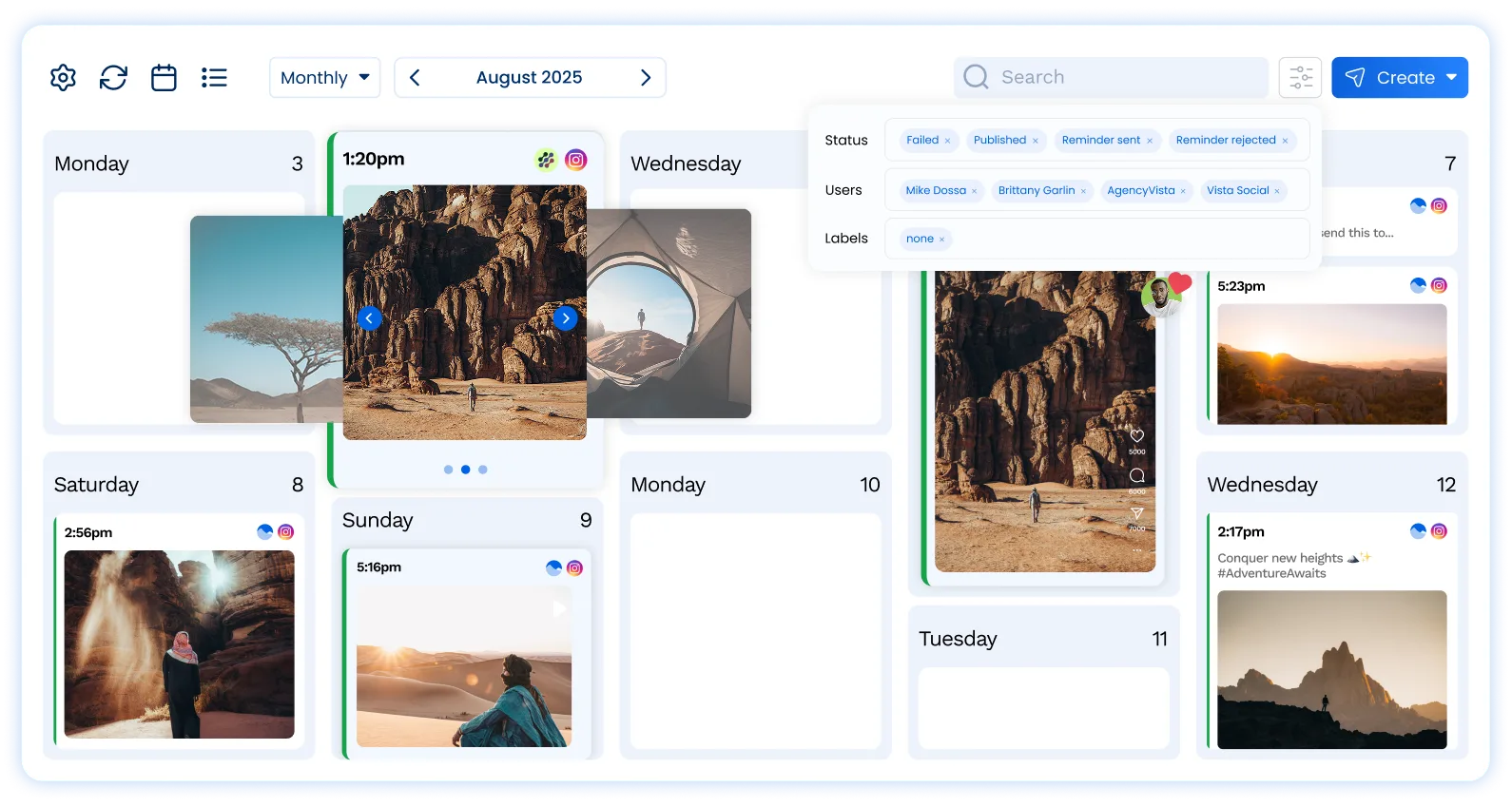Click Instagram icon on 1:20pm post
The height and width of the screenshot is (807, 1512).
pos(576,160)
